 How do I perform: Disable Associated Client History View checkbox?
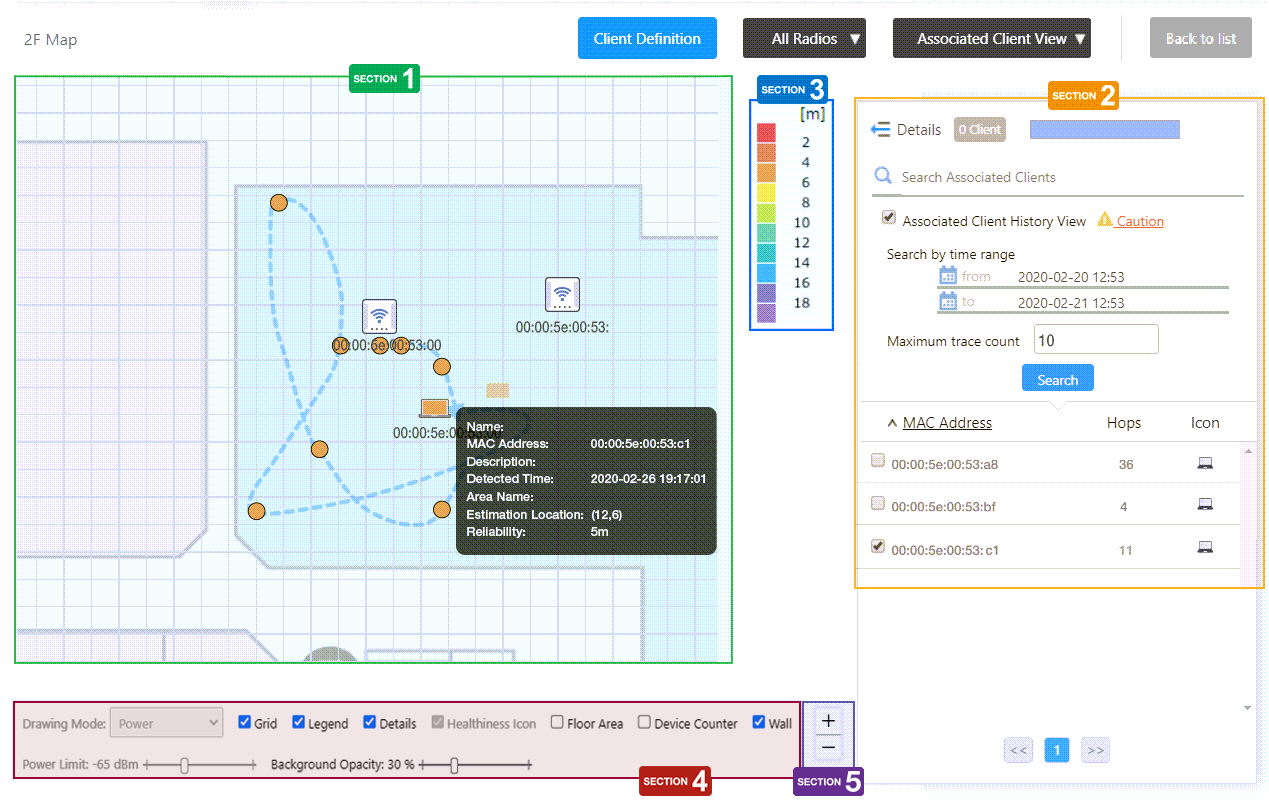pos(888,218)
